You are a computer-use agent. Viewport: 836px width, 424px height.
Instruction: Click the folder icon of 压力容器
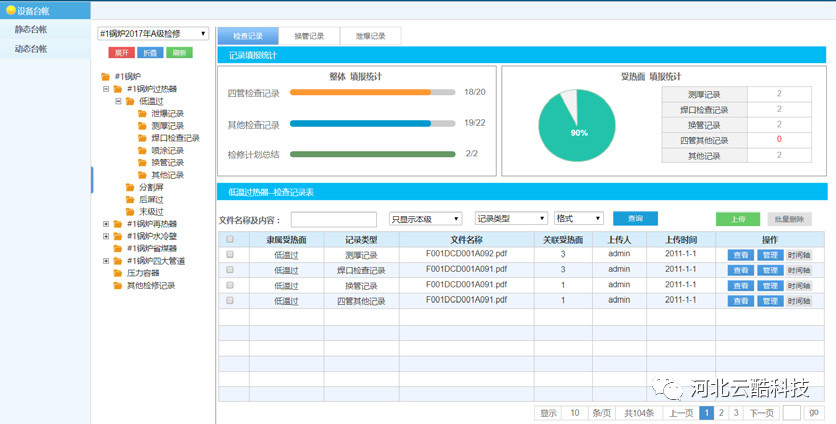[x=118, y=273]
